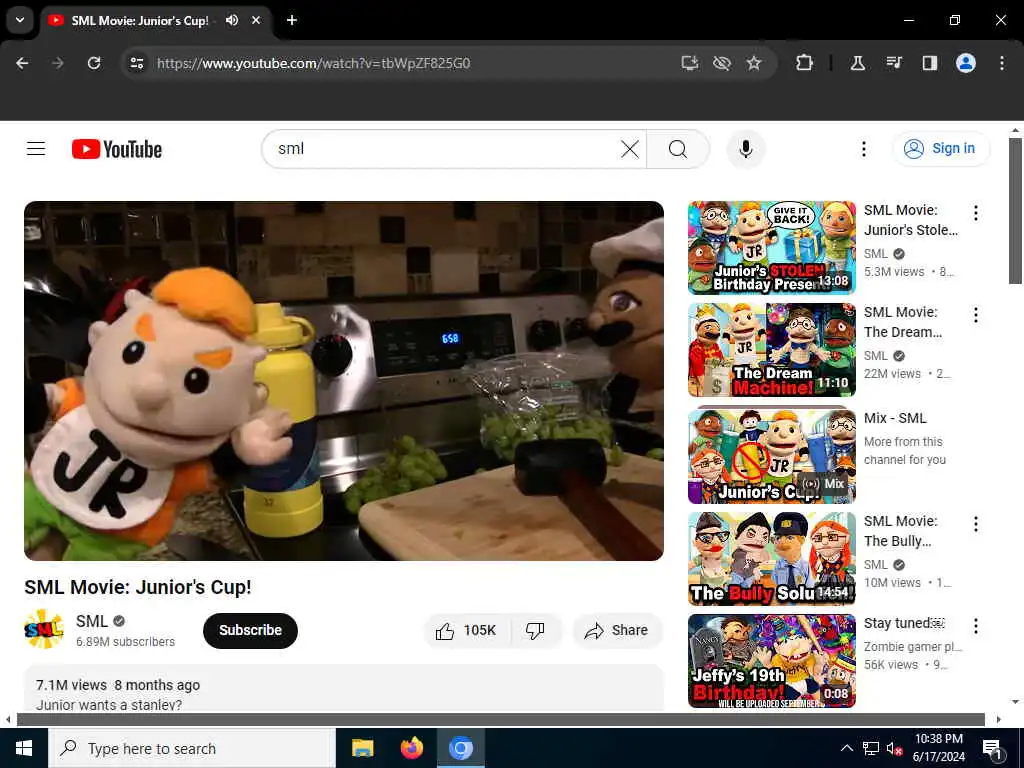Viewport: 1024px width, 768px height.
Task: Start voice search with microphone
Action: pyautogui.click(x=745, y=149)
